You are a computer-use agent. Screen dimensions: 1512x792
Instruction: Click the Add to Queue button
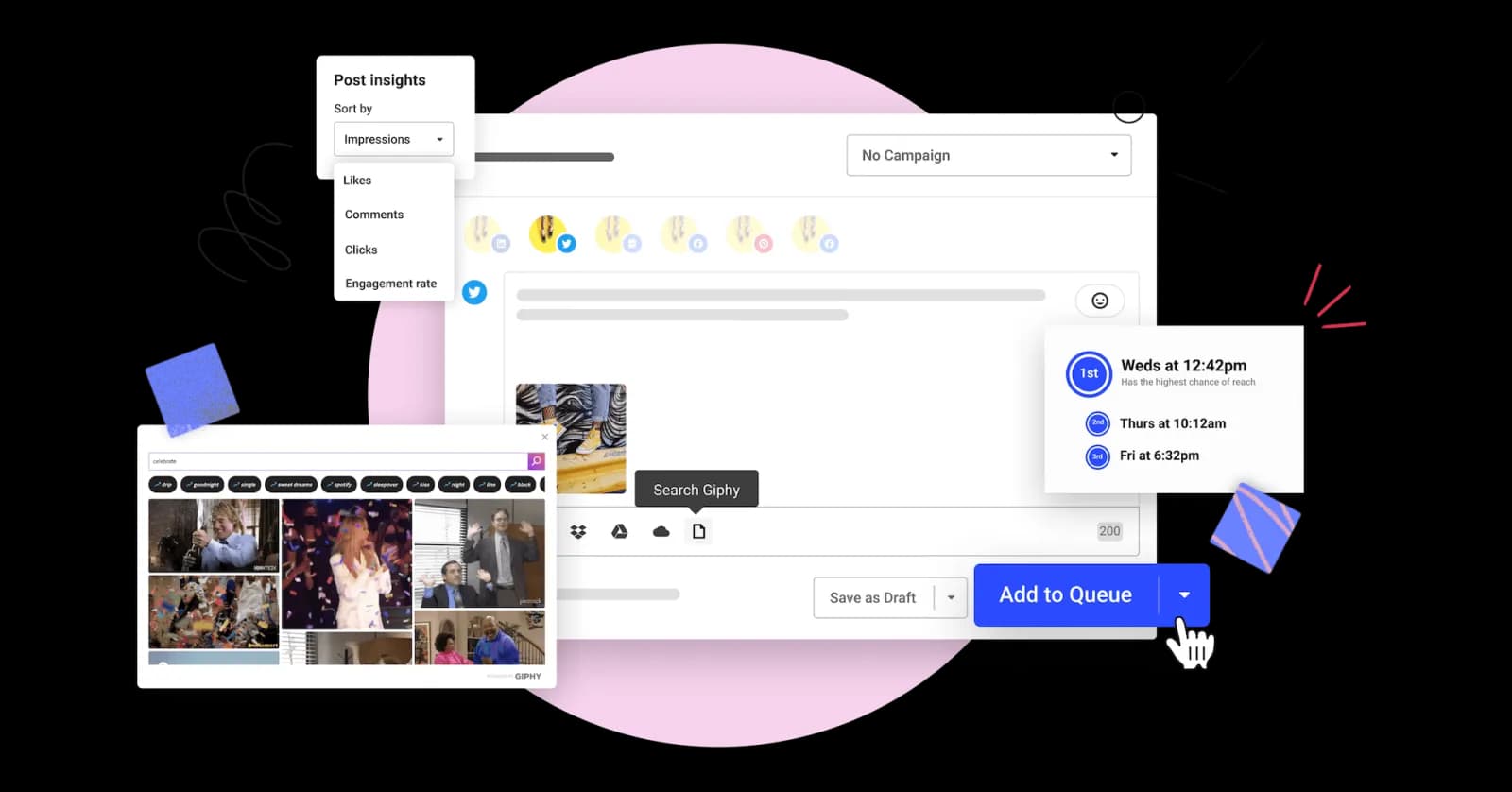(1065, 595)
